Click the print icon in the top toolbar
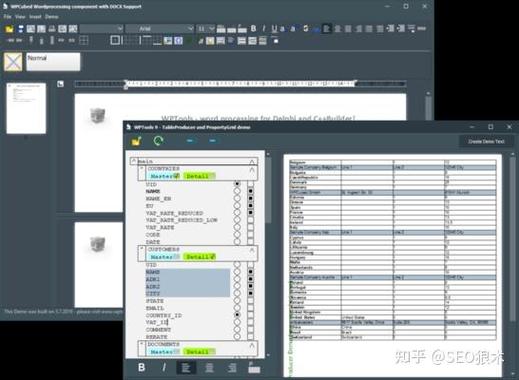Image resolution: width=519 pixels, height=380 pixels. click(x=52, y=29)
